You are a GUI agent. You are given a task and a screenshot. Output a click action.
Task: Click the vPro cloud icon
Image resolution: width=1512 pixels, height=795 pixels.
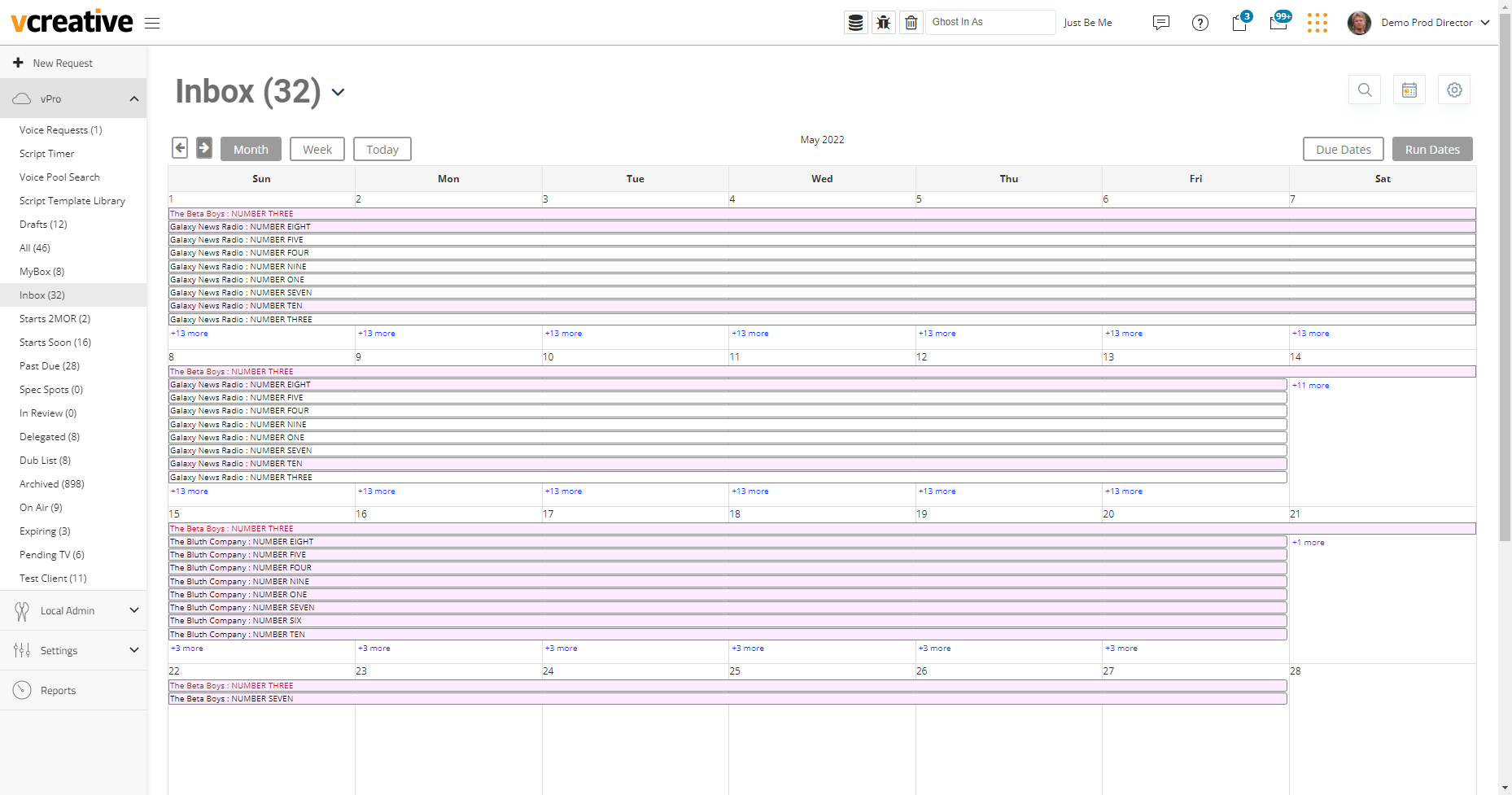(22, 98)
